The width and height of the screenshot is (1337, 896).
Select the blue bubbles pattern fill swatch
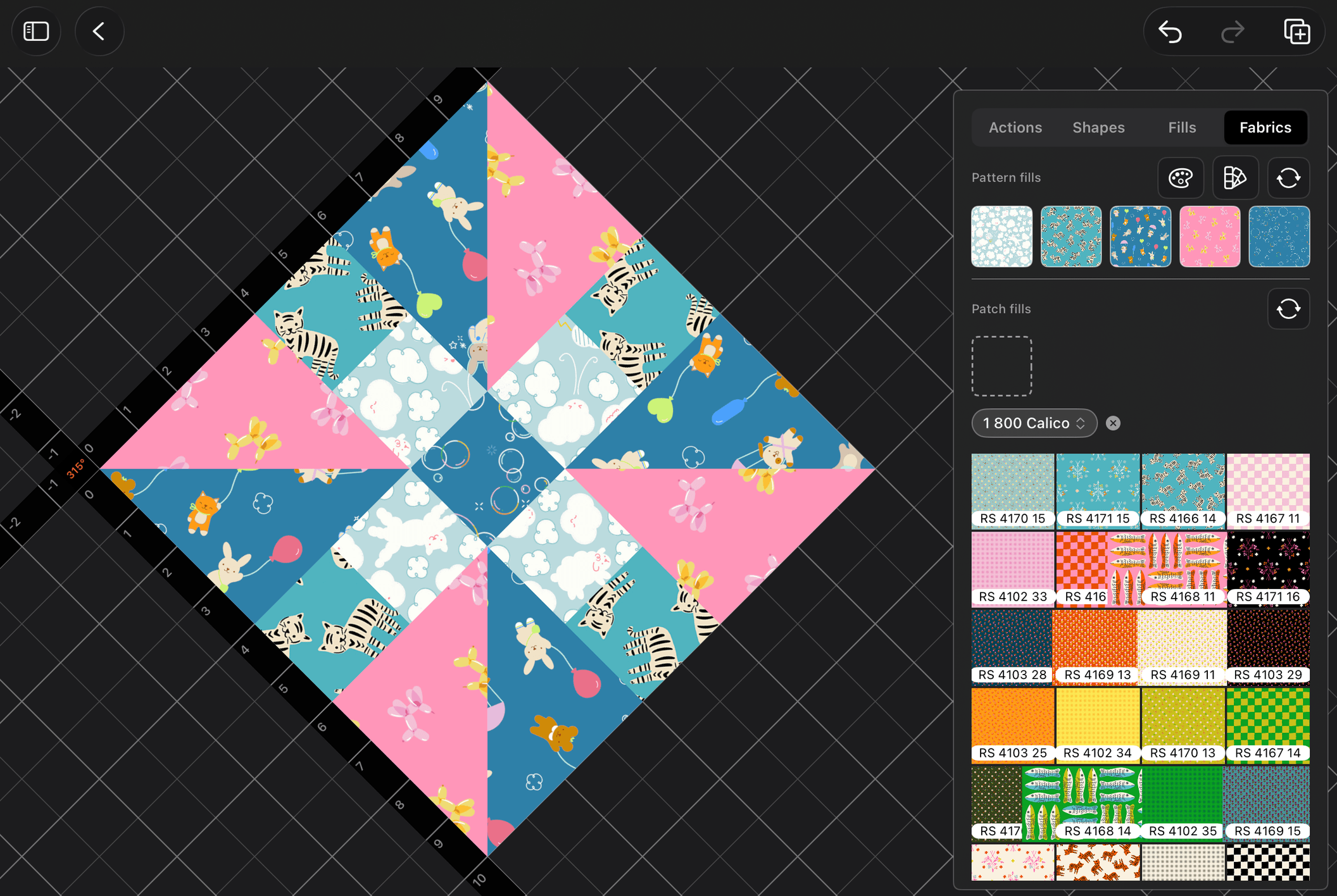(x=1279, y=237)
